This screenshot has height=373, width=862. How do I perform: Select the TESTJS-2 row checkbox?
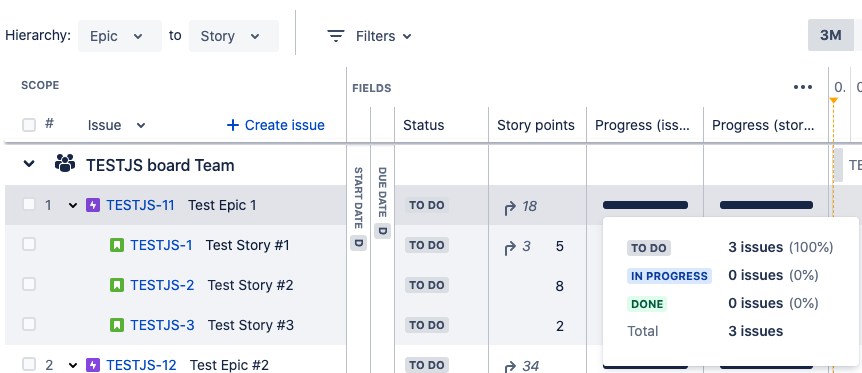click(x=29, y=284)
